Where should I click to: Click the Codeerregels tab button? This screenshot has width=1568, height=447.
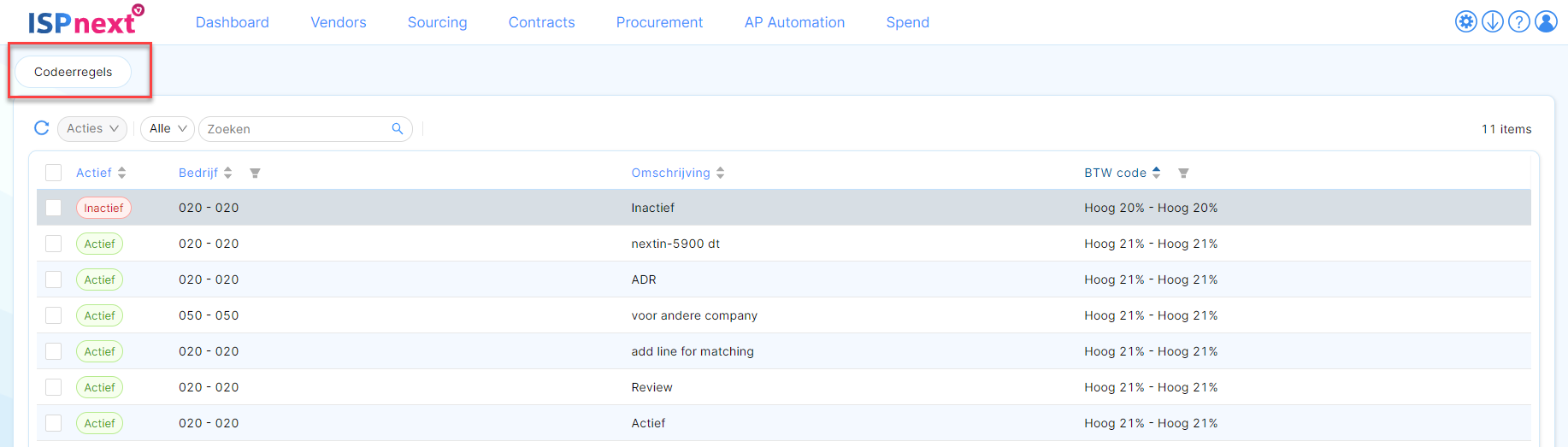(74, 72)
